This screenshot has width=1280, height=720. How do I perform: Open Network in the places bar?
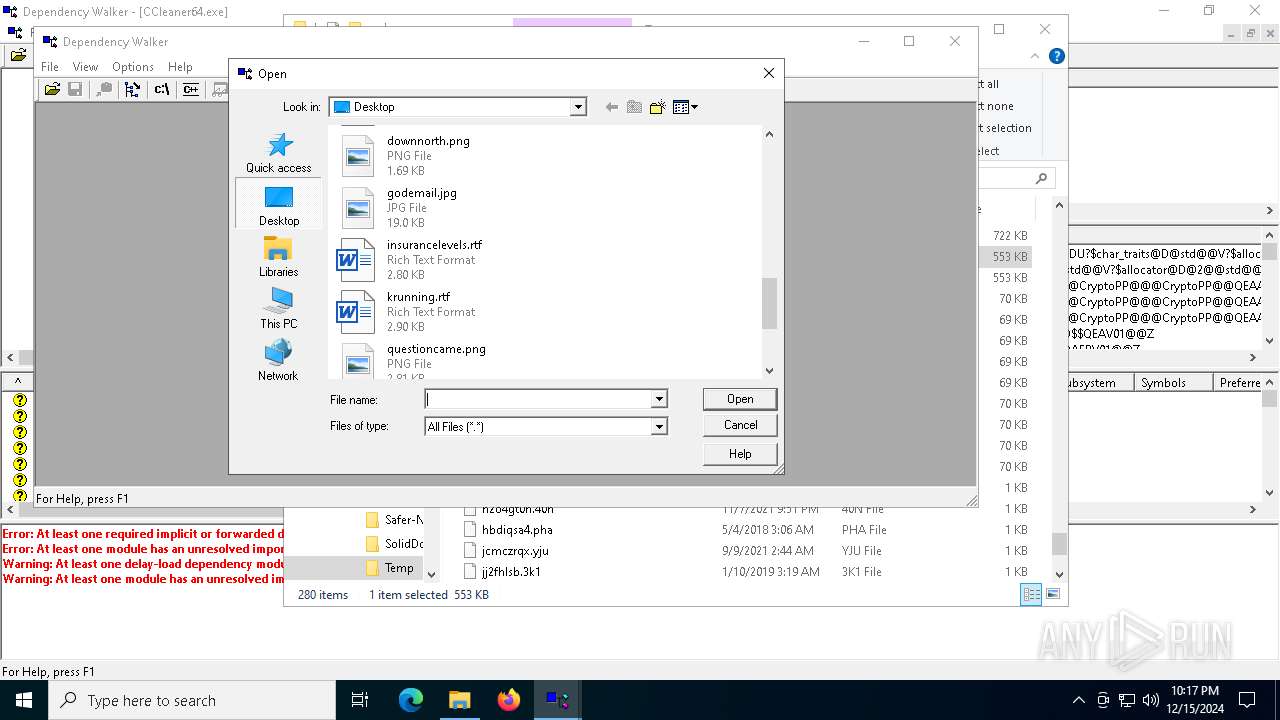279,360
